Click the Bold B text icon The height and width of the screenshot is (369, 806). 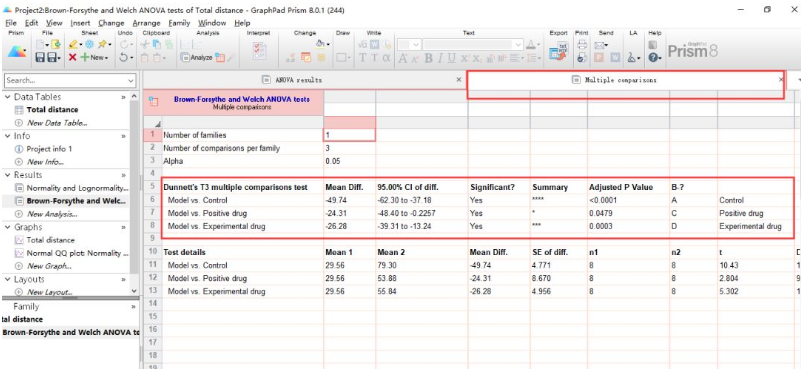(428, 58)
